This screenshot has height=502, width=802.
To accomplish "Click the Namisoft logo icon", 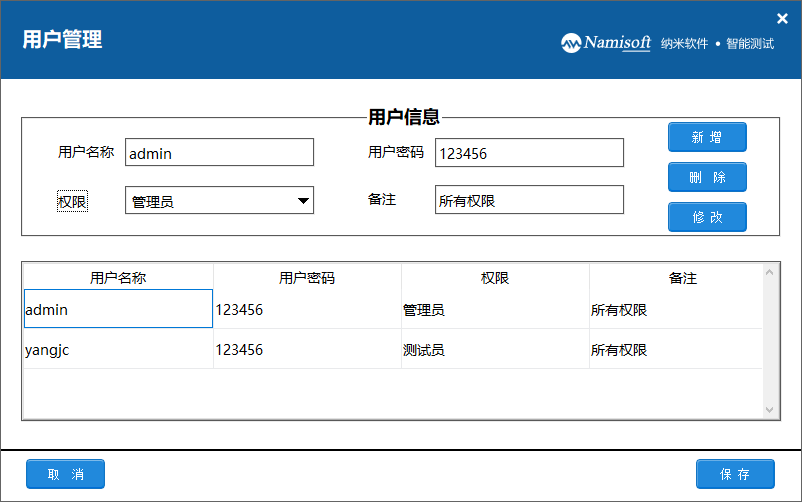I will pyautogui.click(x=571, y=43).
